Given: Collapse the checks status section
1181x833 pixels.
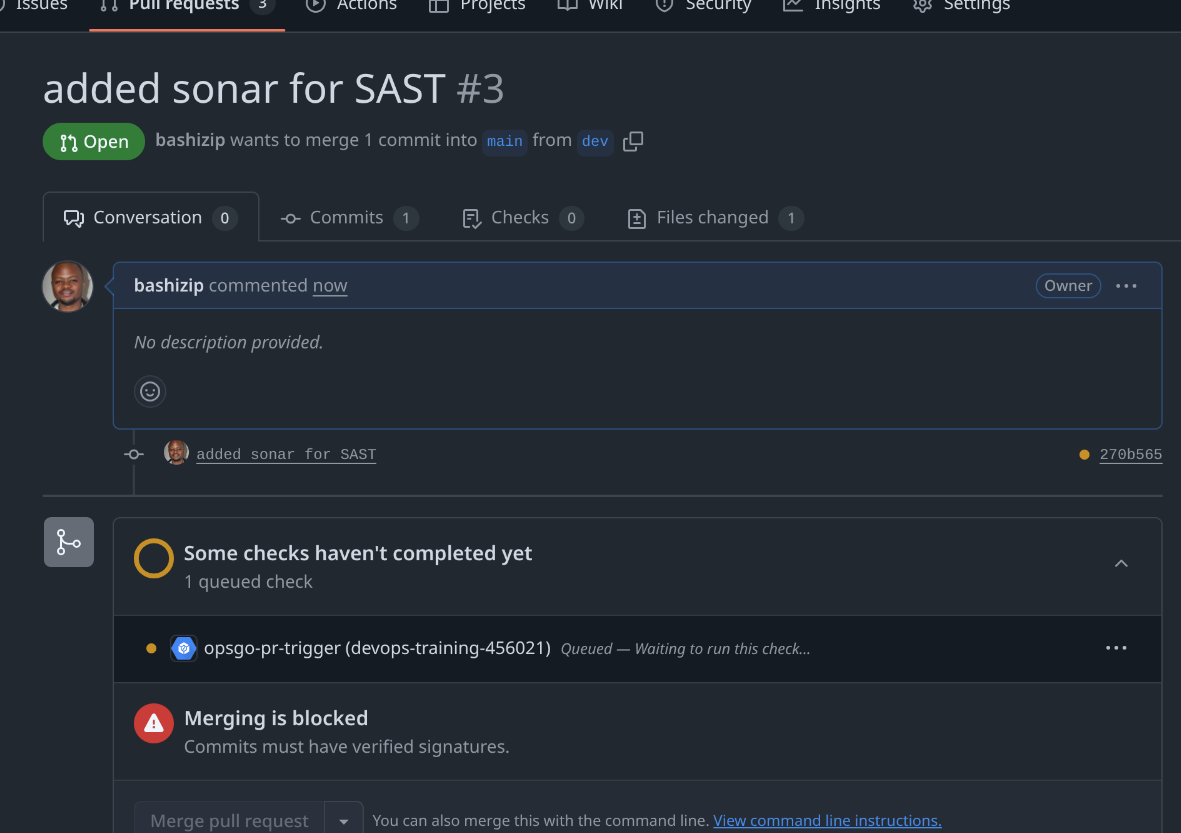Looking at the screenshot, I should point(1121,563).
